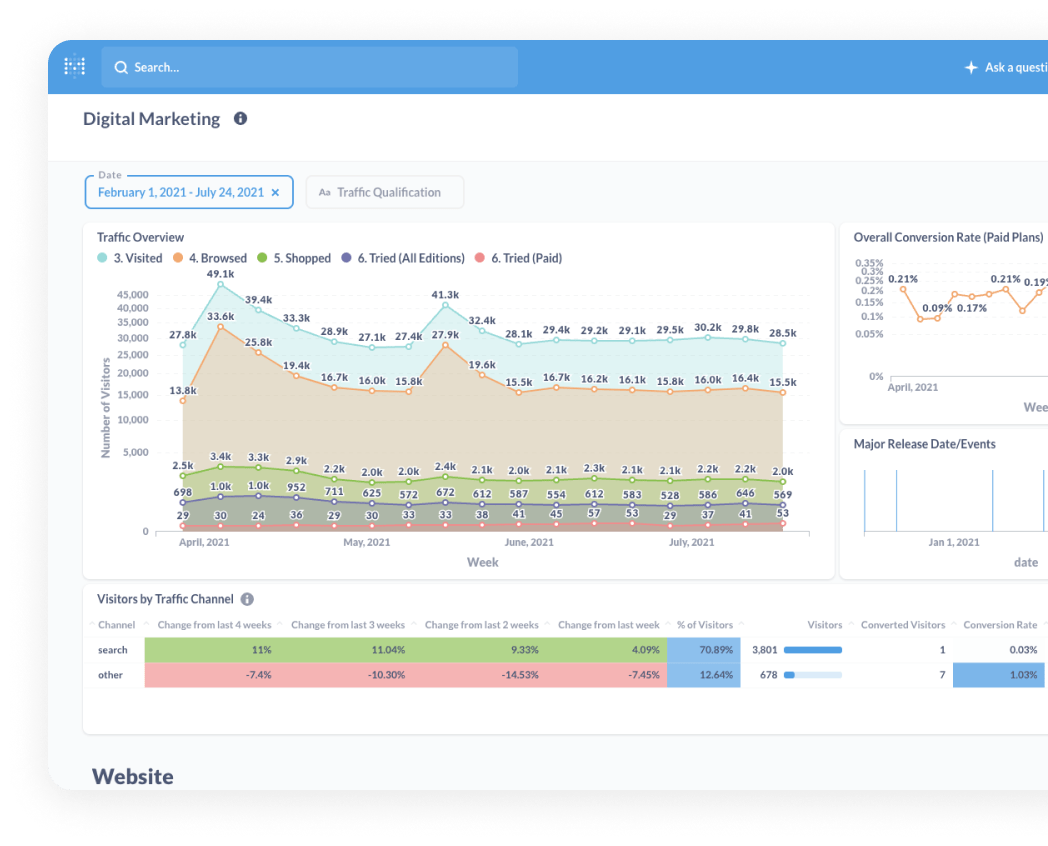
Task: Click the magnifying glass icon in the search bar
Action: pyautogui.click(x=121, y=67)
